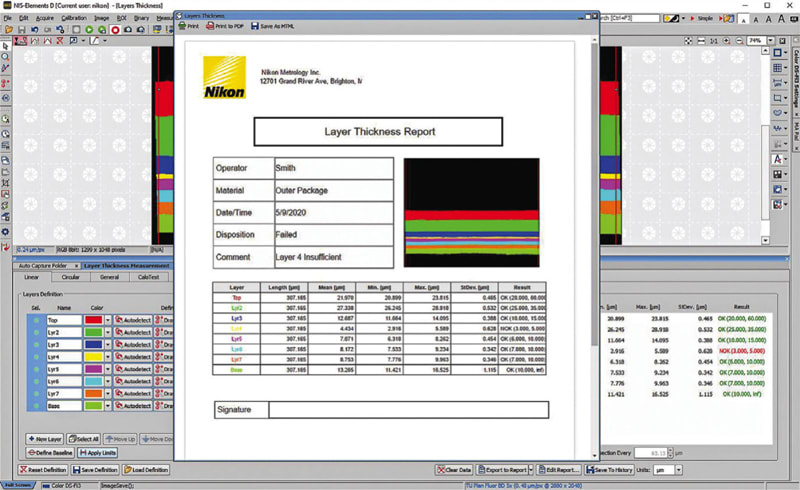Click the red X clear icon in image toolbar
The width and height of the screenshot is (800, 490).
pos(60,40)
